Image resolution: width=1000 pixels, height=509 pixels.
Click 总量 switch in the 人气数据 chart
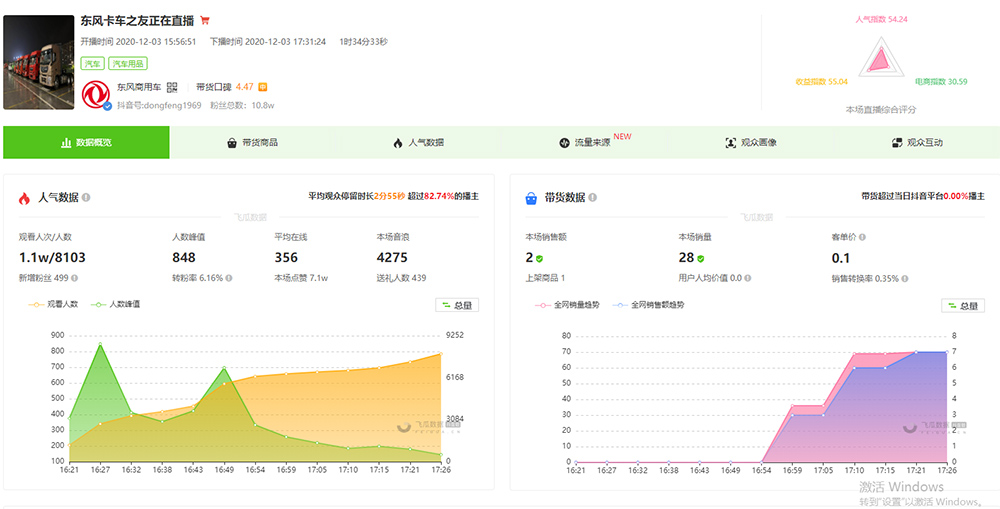coord(457,305)
